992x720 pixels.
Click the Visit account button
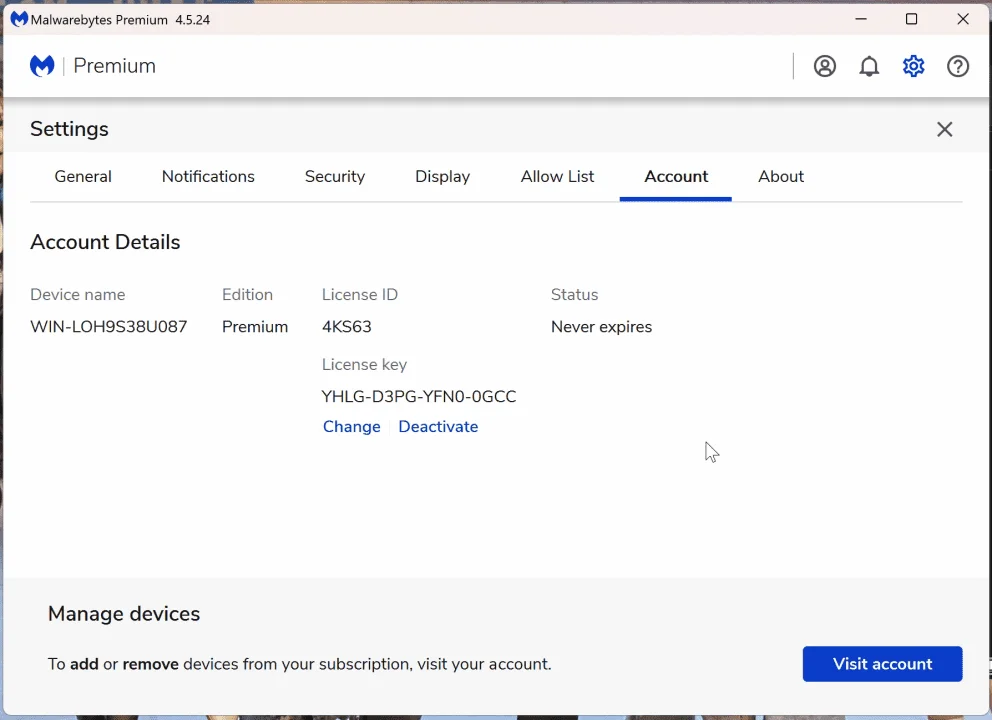coord(882,664)
